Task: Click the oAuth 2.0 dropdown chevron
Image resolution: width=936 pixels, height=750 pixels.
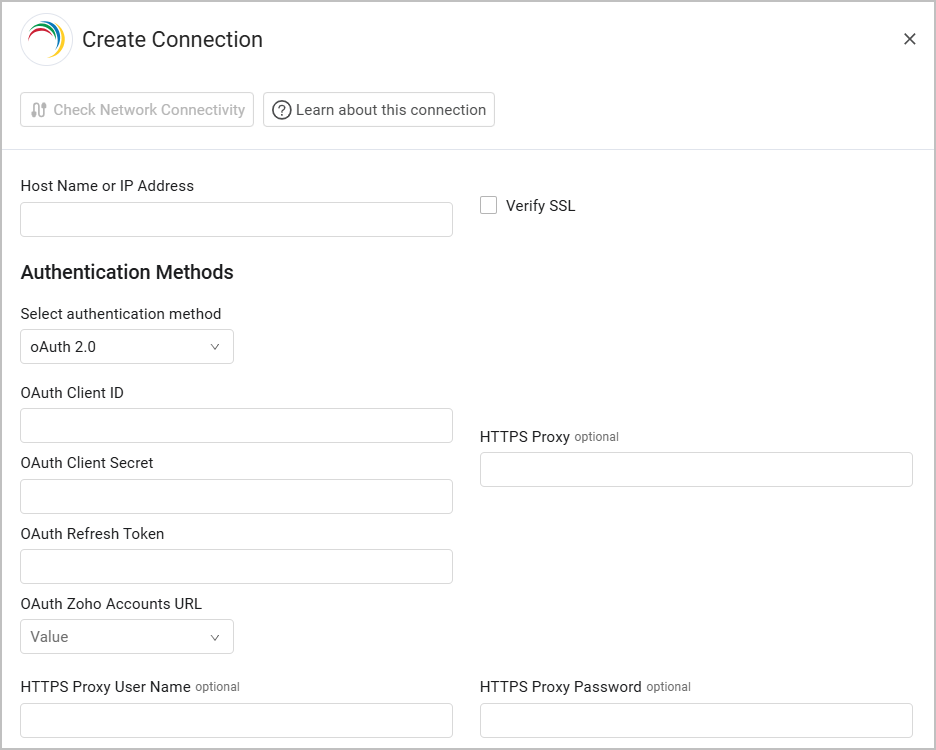Action: [x=215, y=347]
